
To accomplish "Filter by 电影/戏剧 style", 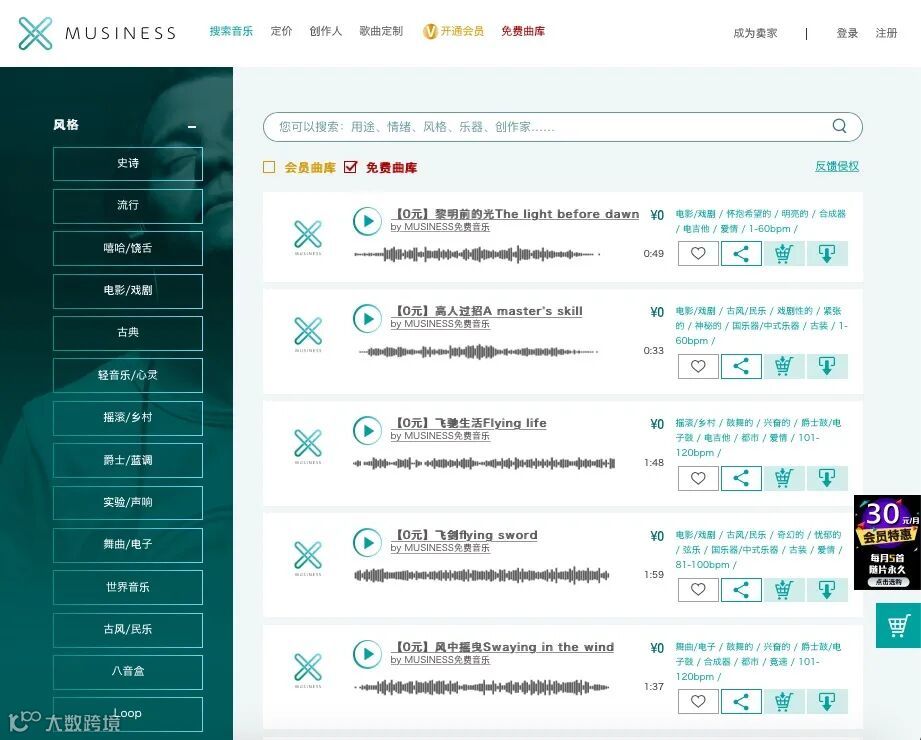I will [128, 291].
